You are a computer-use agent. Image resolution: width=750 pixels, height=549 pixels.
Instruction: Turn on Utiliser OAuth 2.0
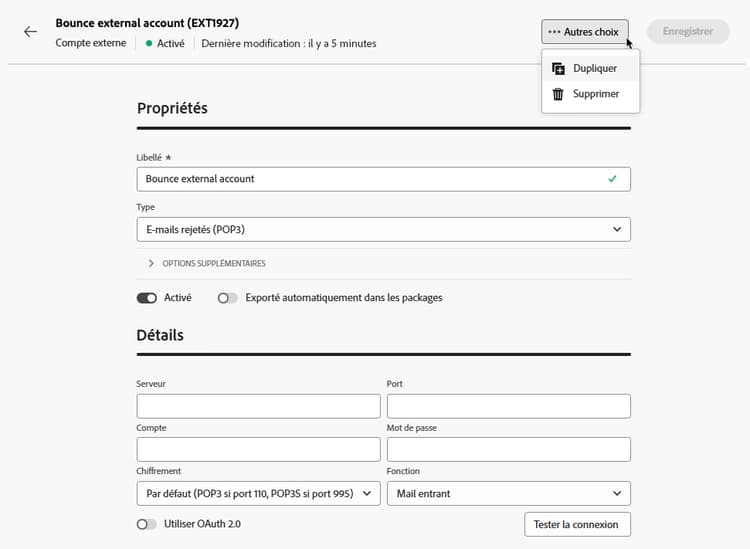point(147,524)
